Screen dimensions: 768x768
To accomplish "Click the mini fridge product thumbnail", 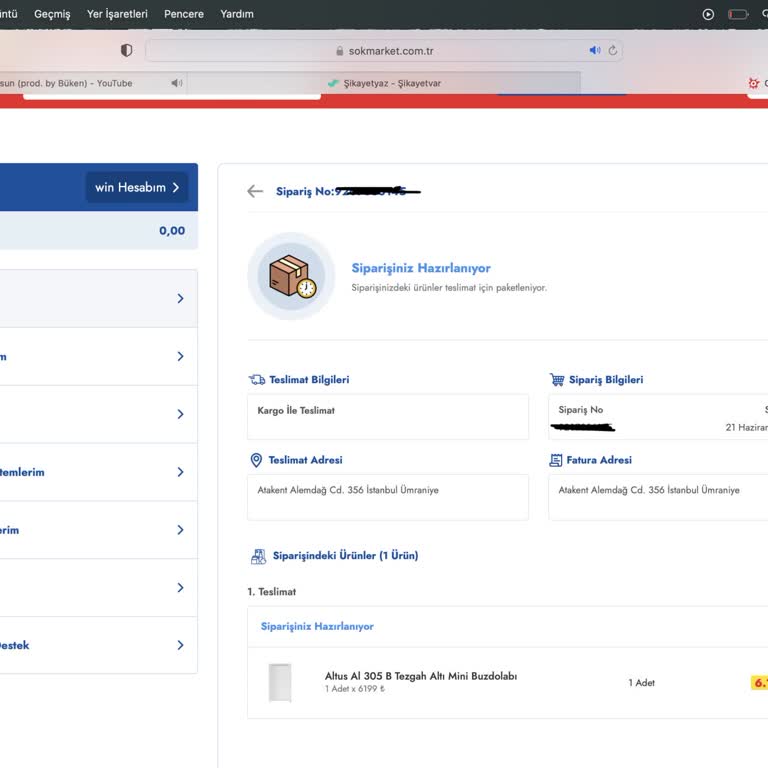I will pos(279,682).
